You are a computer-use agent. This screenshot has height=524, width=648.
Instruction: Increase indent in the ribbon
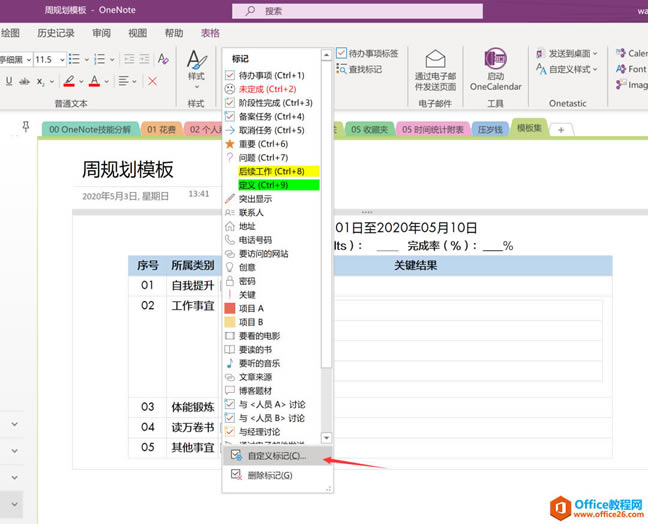(144, 59)
